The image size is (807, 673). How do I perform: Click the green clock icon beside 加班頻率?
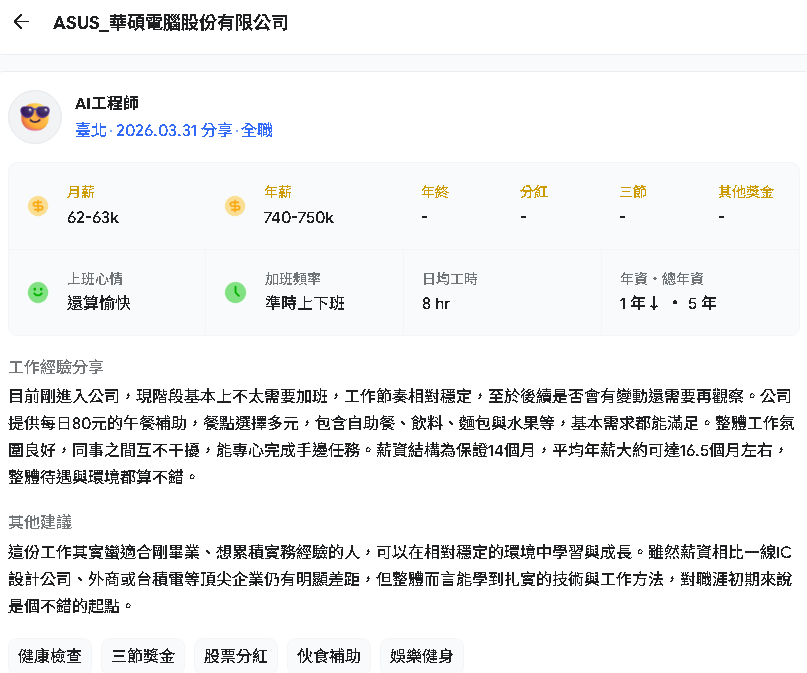pyautogui.click(x=235, y=292)
